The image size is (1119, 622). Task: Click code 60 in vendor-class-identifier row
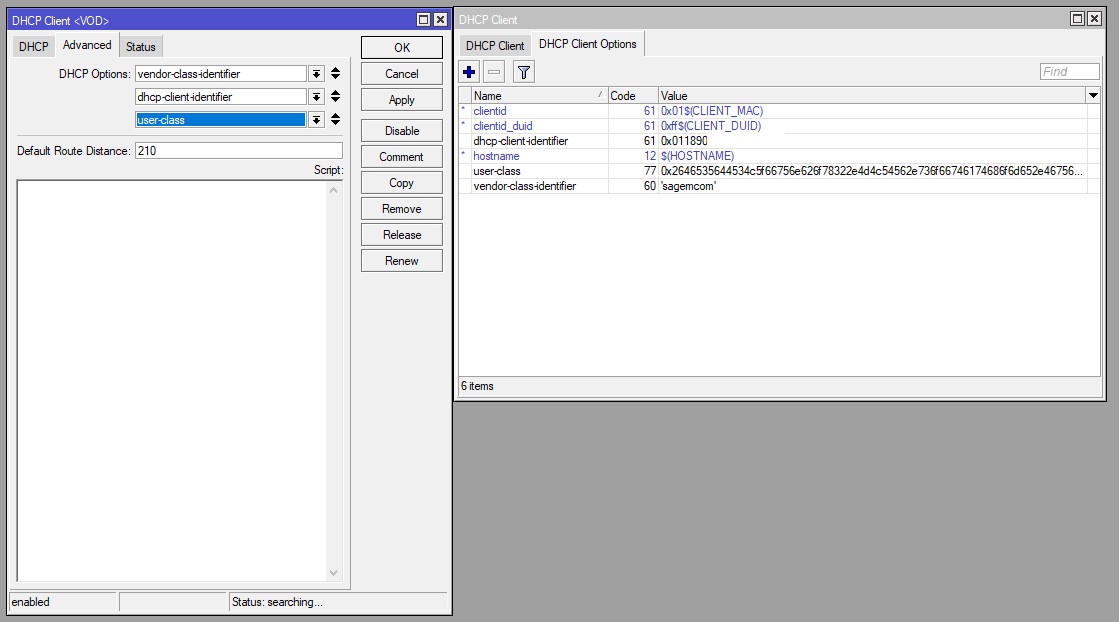tap(649, 186)
